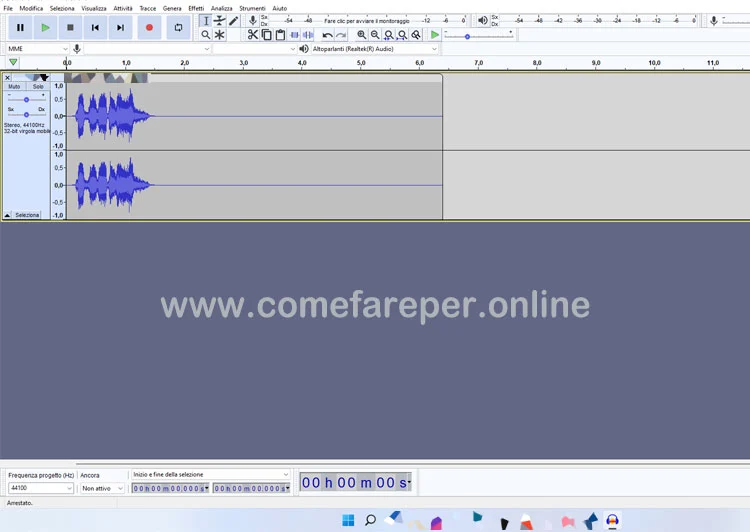Viewport: 750px width, 532px height.
Task: Open the Tracce menu
Action: coord(148,8)
